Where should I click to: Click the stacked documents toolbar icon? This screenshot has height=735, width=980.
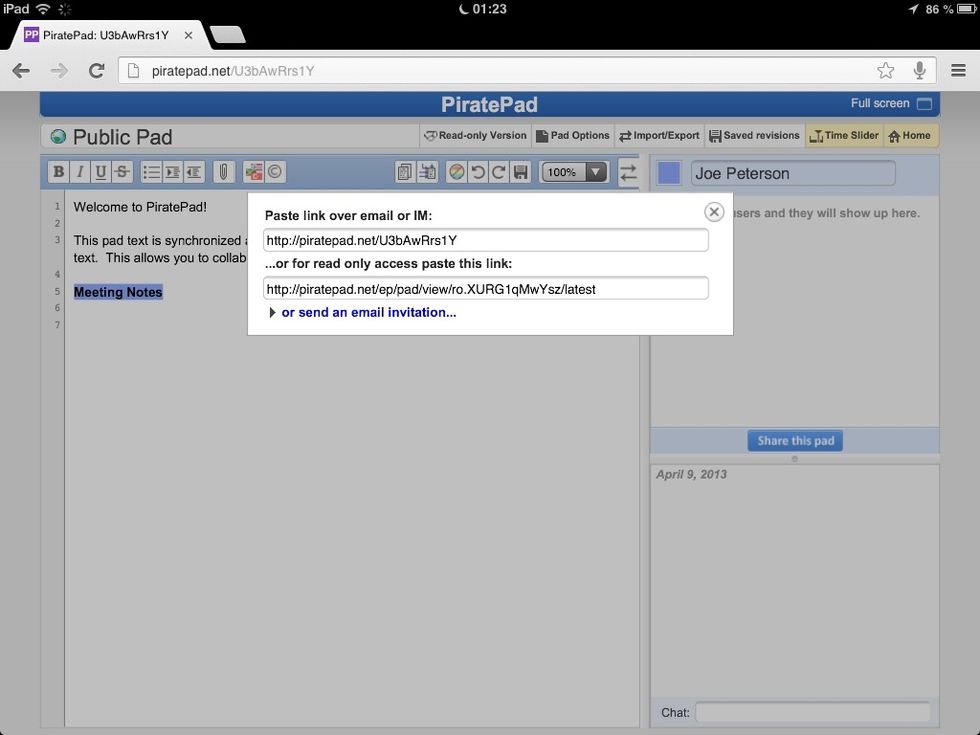(405, 172)
